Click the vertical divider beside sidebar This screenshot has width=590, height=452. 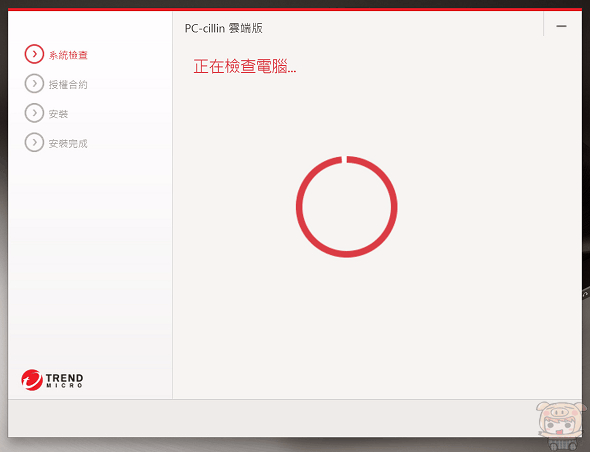[x=172, y=205]
